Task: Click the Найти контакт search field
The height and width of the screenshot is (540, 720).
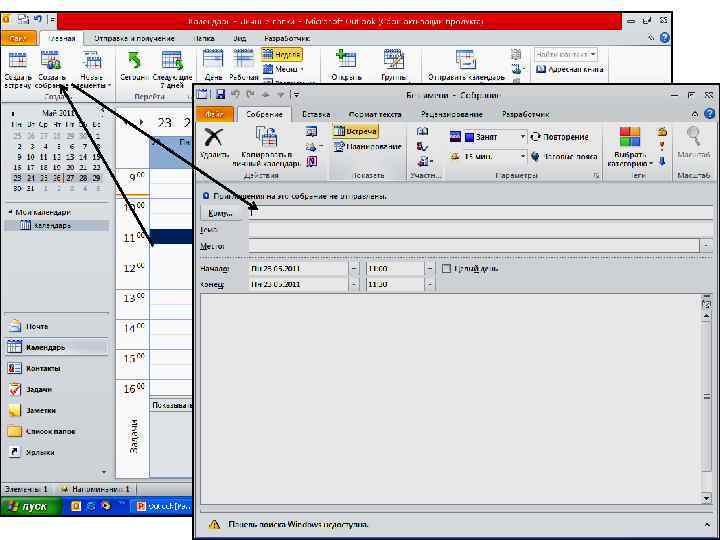Action: tap(566, 54)
